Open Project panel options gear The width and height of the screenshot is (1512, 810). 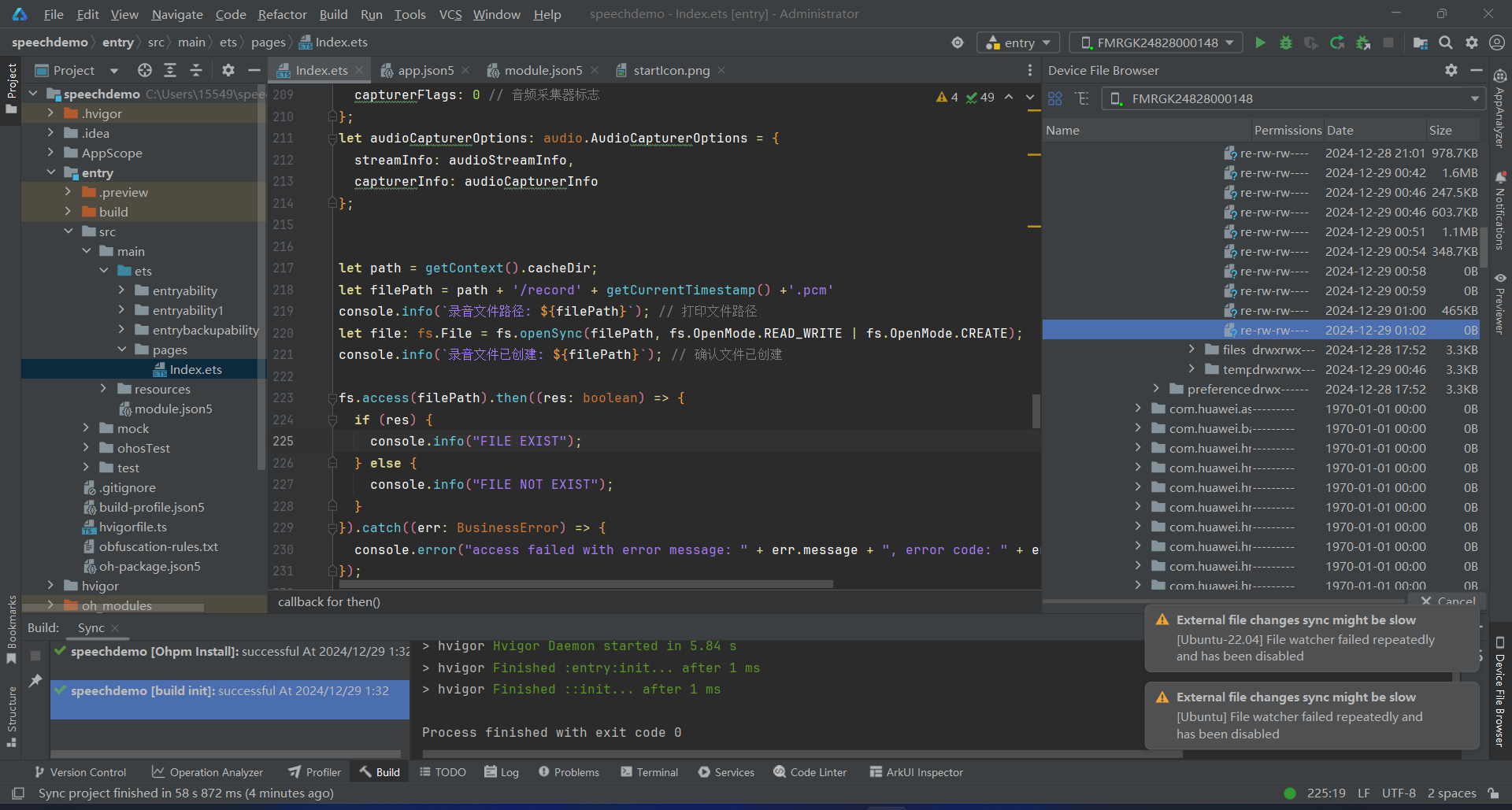coord(228,70)
